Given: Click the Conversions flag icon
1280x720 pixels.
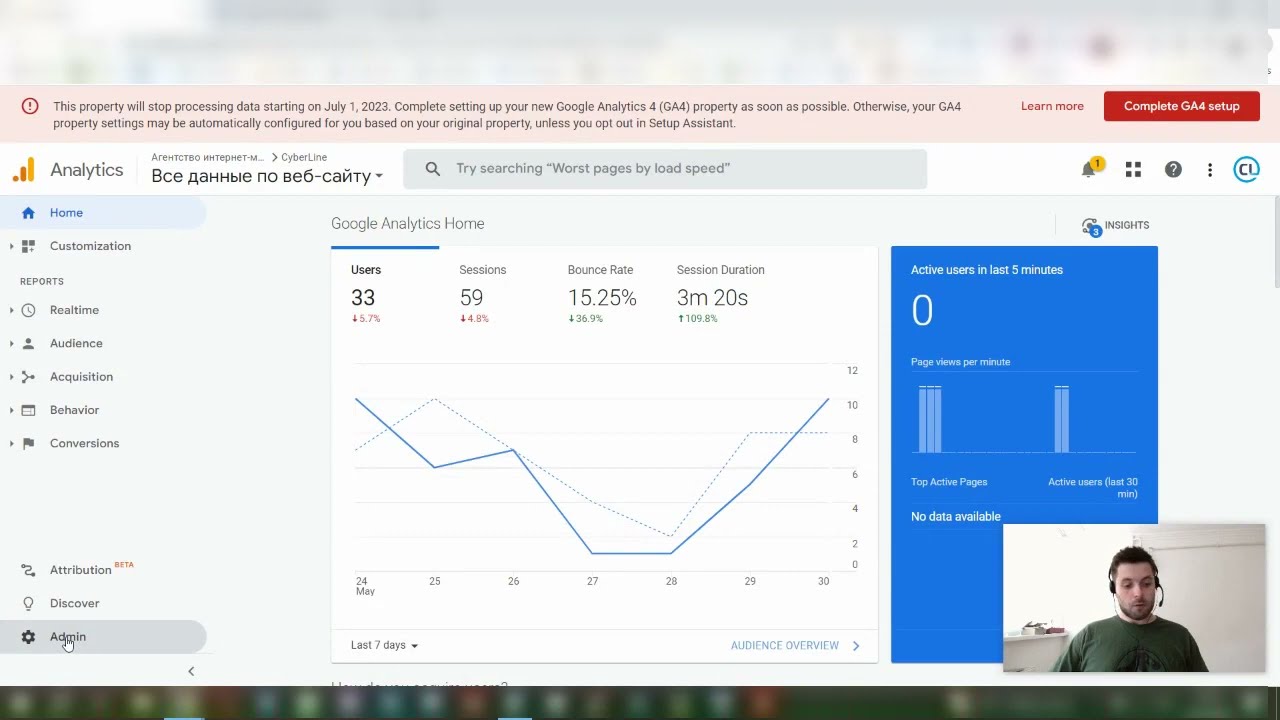Looking at the screenshot, I should point(28,443).
